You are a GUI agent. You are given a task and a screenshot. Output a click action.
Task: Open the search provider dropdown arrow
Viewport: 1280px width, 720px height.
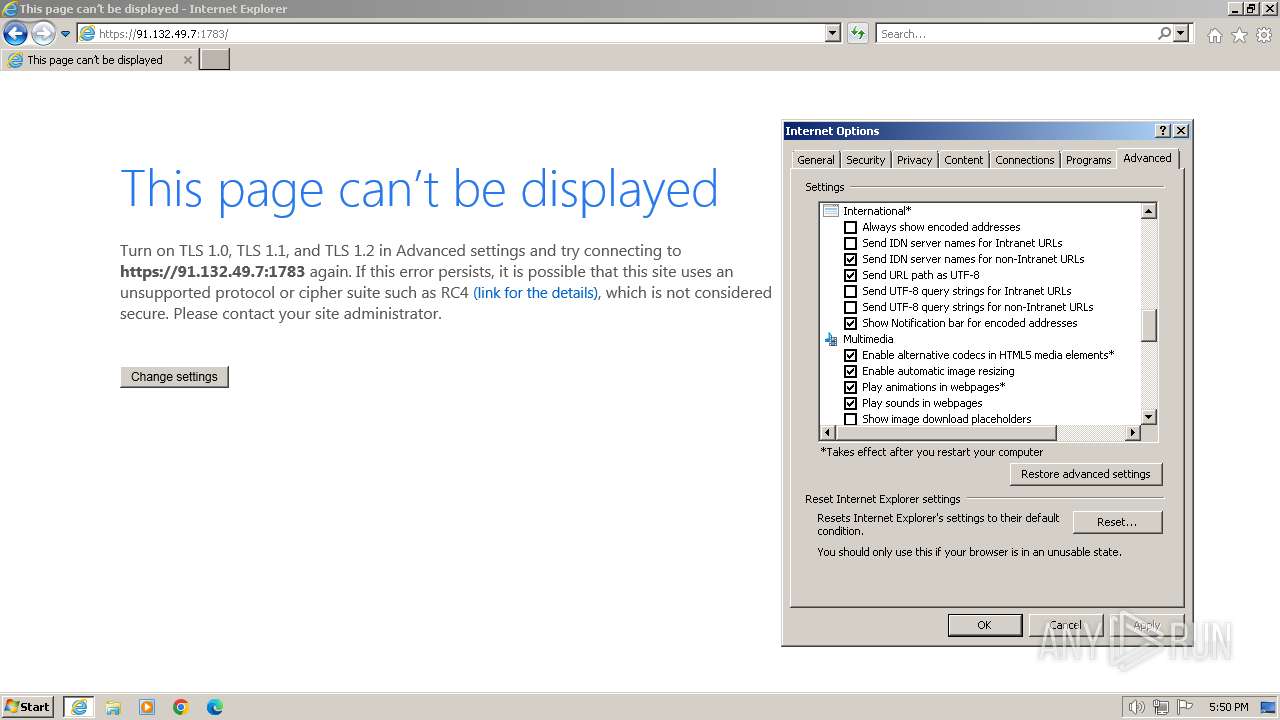pos(1181,34)
